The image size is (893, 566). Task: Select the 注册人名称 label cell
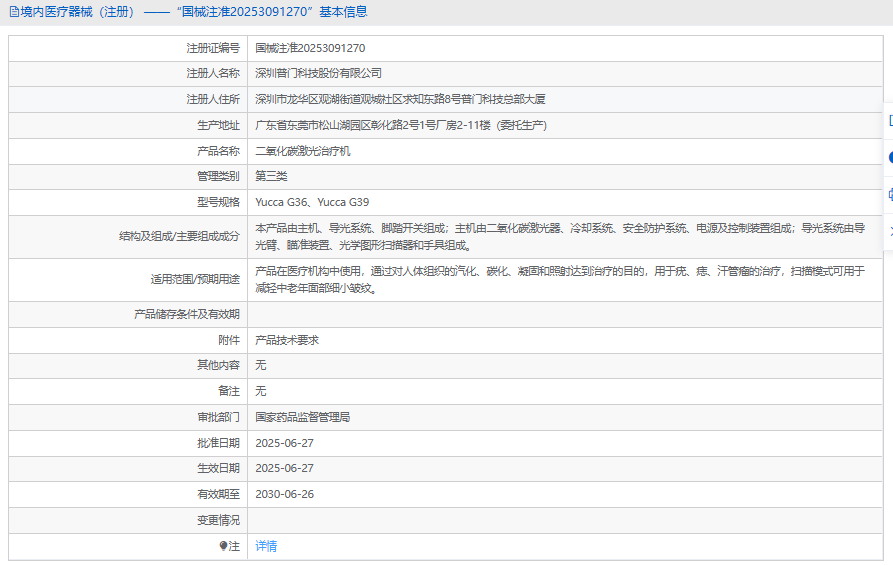(x=128, y=73)
